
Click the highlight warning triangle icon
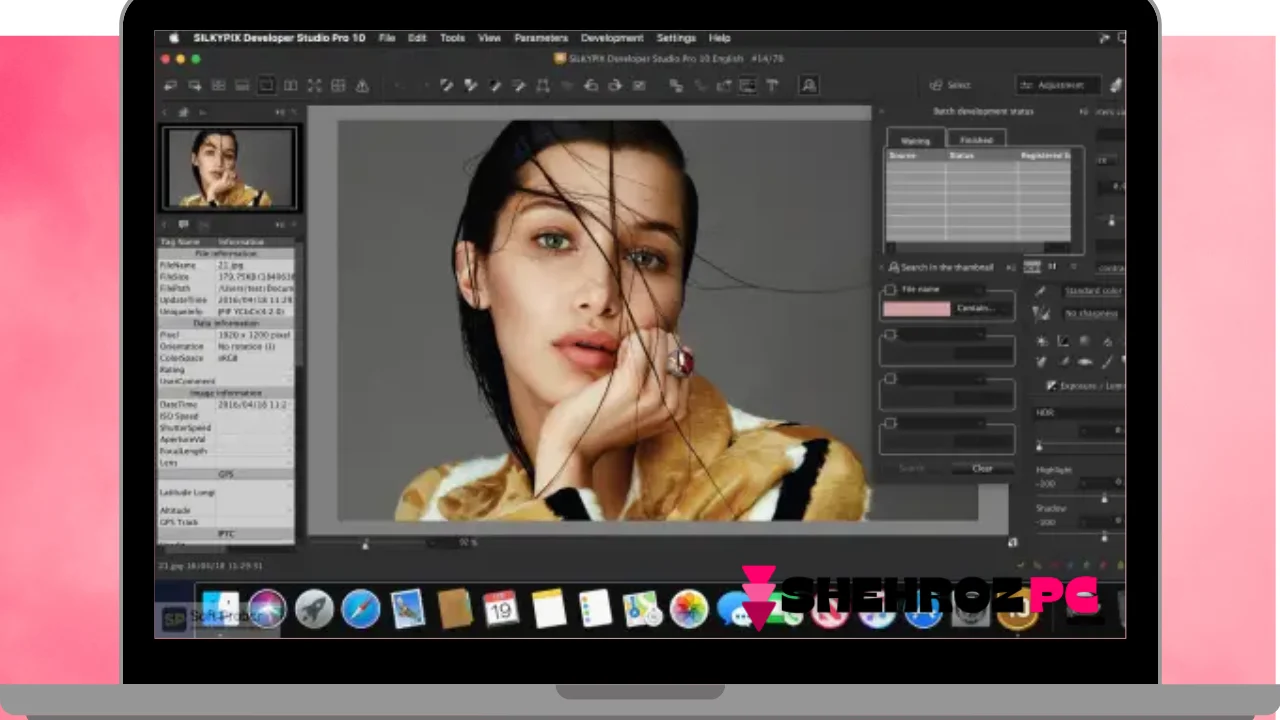click(x=362, y=86)
